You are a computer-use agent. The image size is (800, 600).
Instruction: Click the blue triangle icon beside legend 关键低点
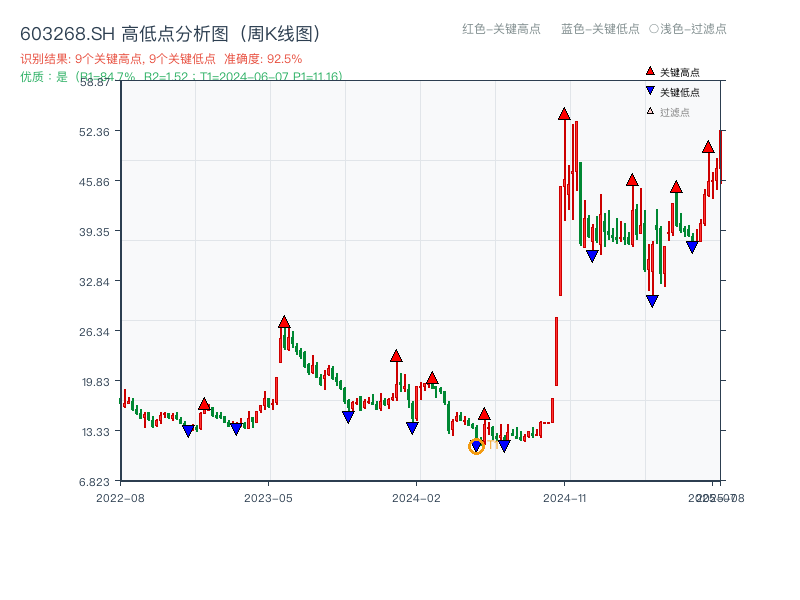coord(650,91)
